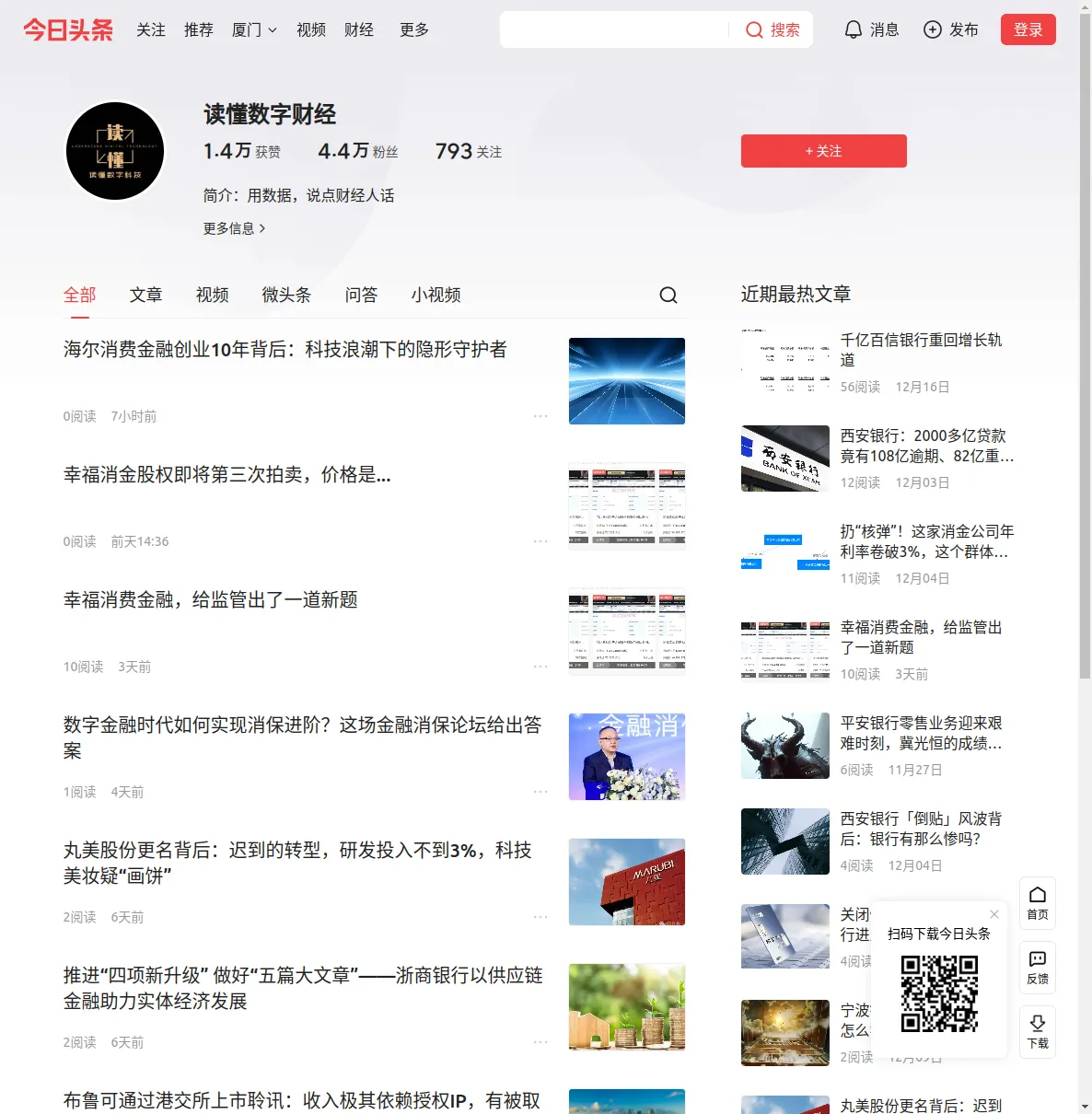Expand the 厦门 city dropdown
Viewport: 1092px width, 1114px height.
[254, 30]
